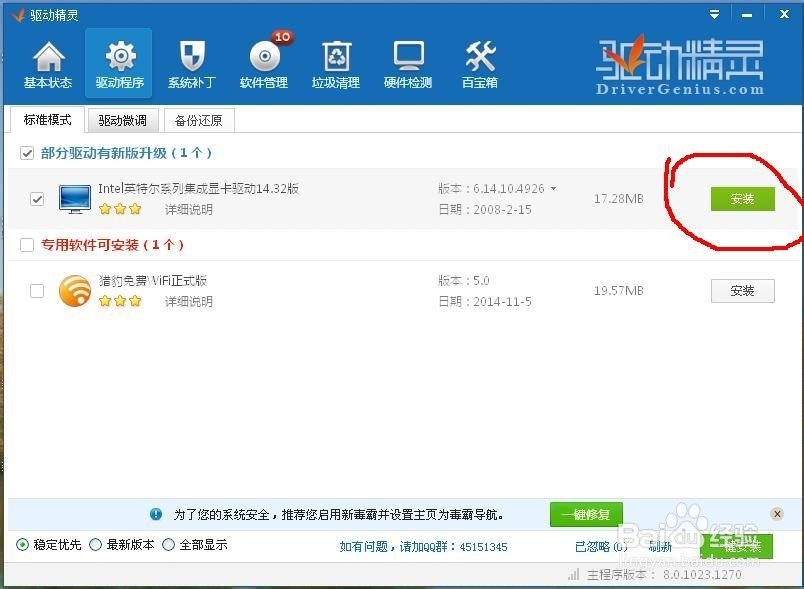Toggle the 专用软件可安装 group checkbox
The width and height of the screenshot is (804, 589).
pyautogui.click(x=27, y=245)
